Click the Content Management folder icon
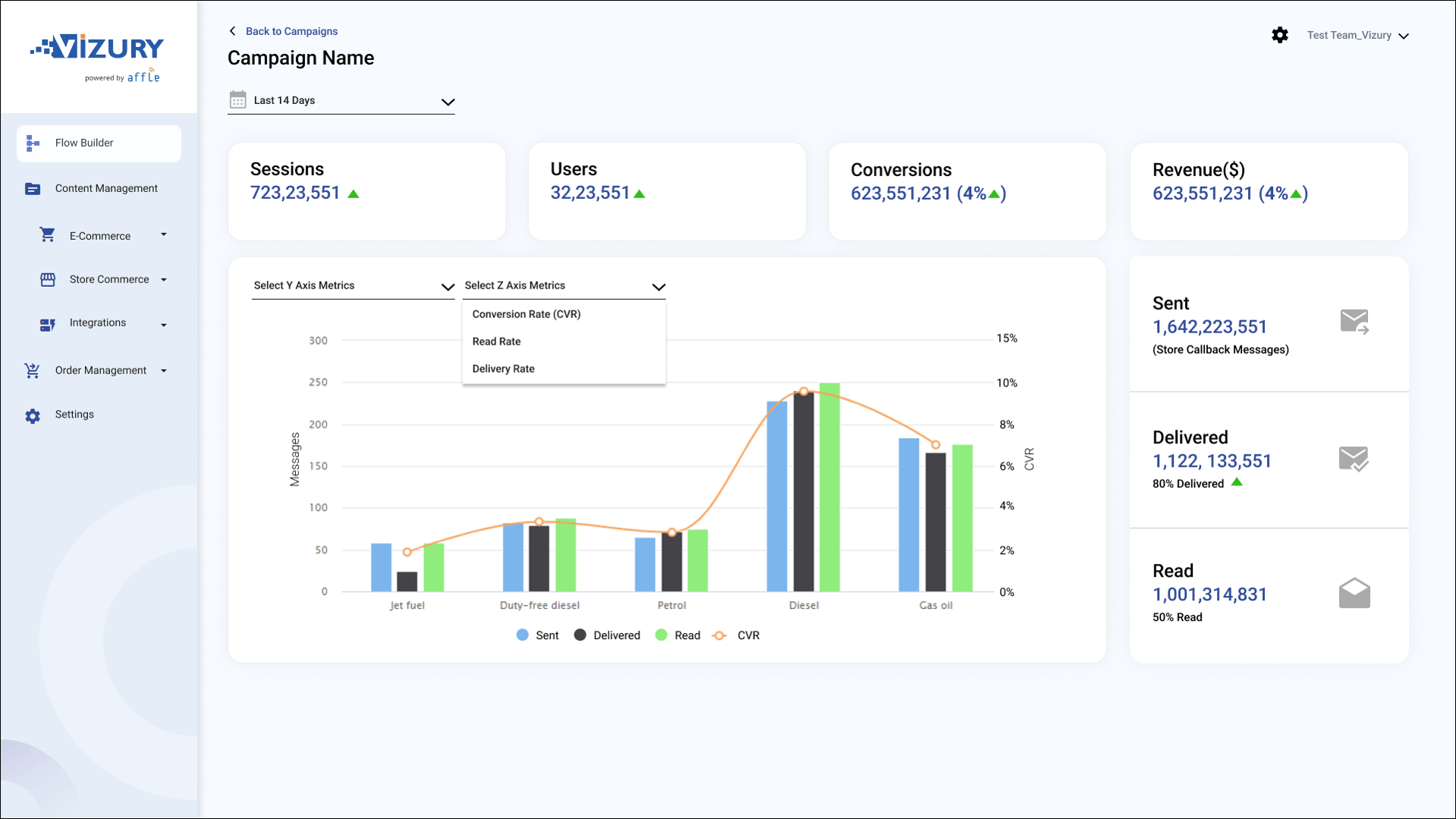This screenshot has height=819, width=1456. click(x=33, y=189)
